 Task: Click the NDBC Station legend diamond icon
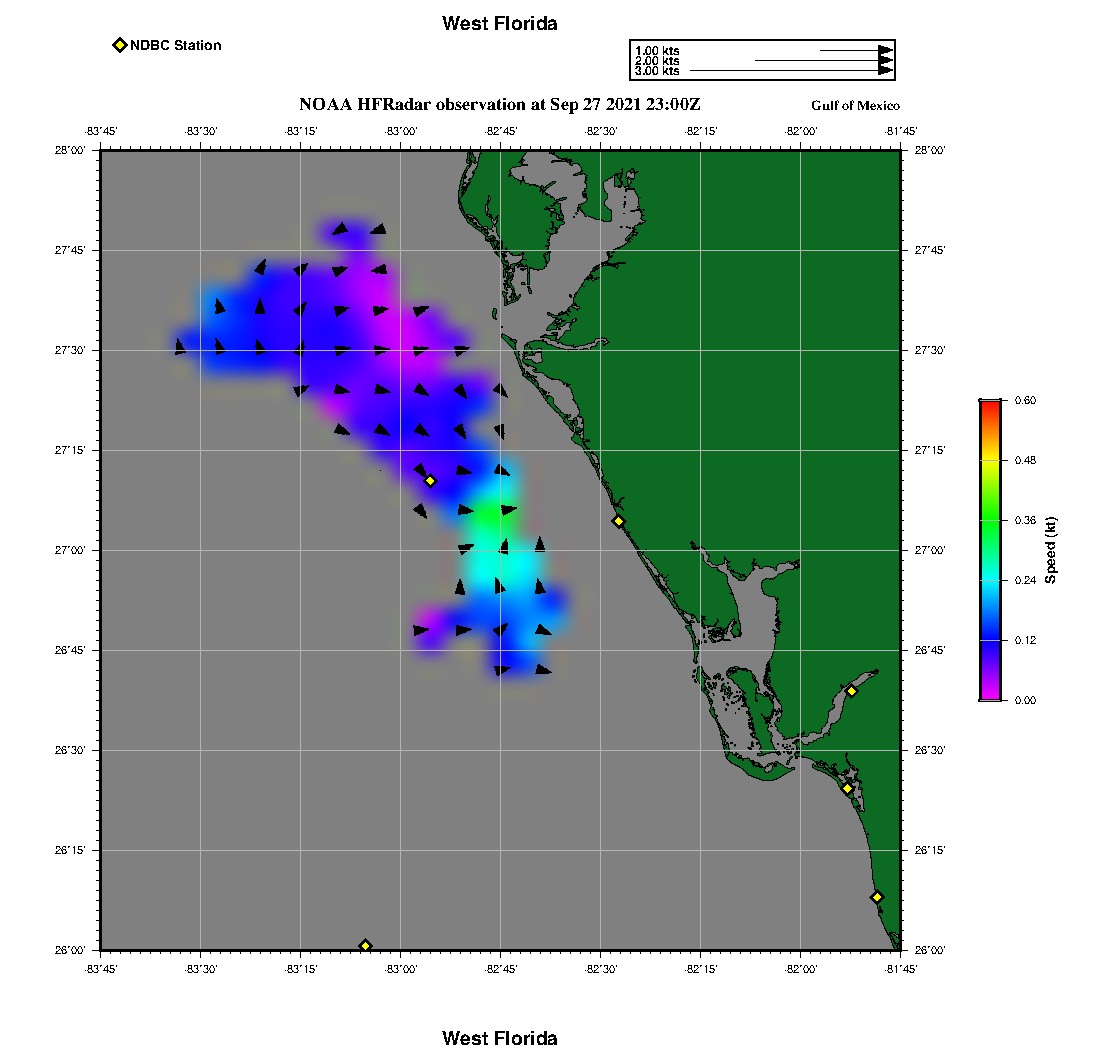(119, 45)
